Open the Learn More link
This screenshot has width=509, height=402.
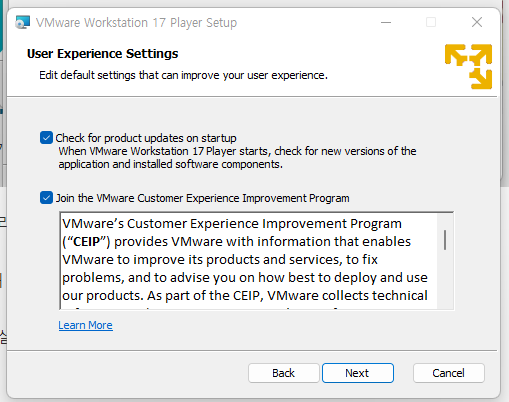tap(85, 325)
